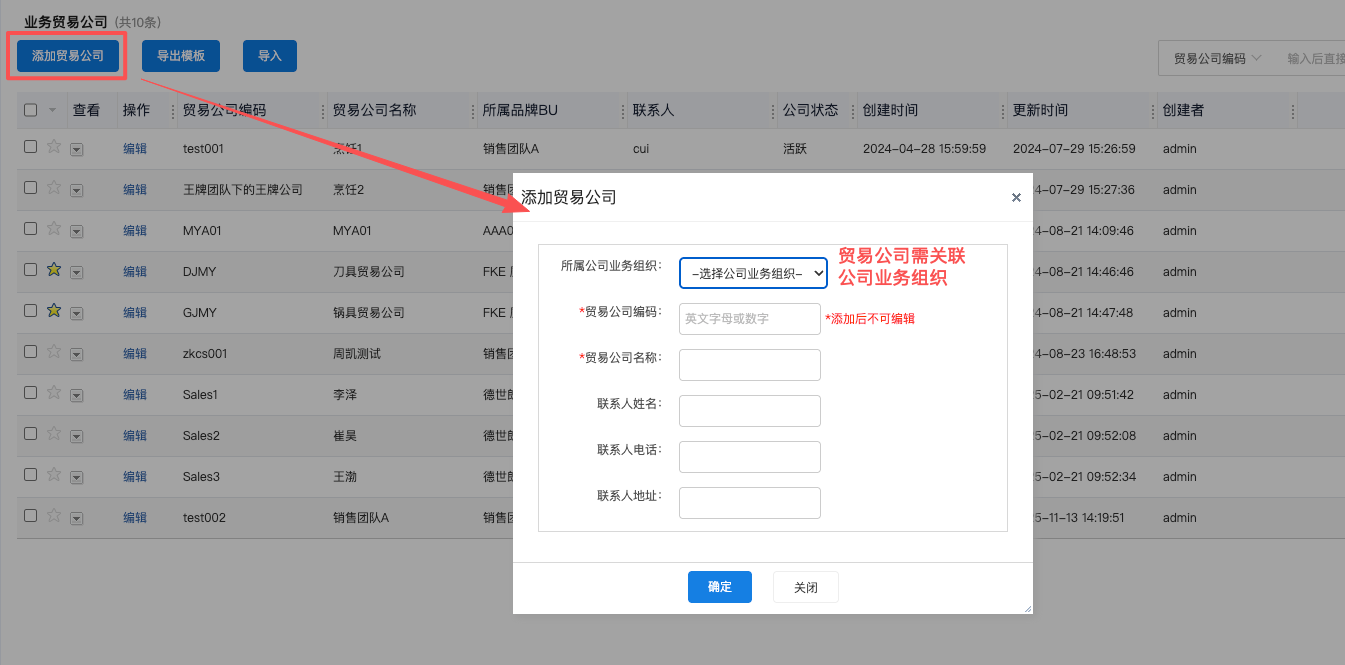The width and height of the screenshot is (1345, 665).
Task: Star the test001 row
Action: 54,147
